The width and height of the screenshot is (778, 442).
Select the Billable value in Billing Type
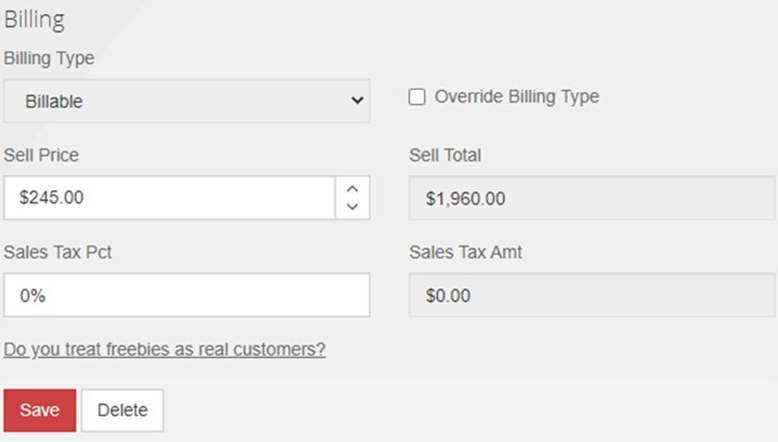pyautogui.click(x=54, y=101)
